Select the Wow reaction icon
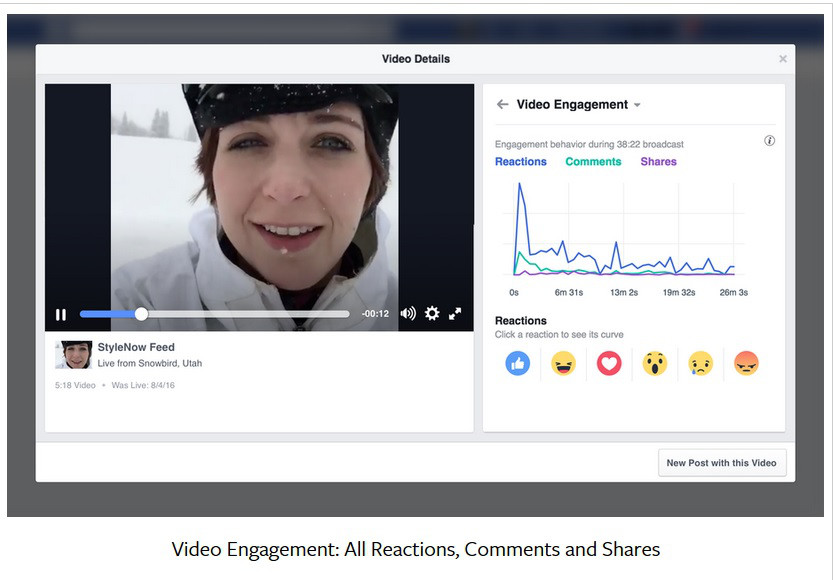The image size is (833, 580). (x=655, y=364)
